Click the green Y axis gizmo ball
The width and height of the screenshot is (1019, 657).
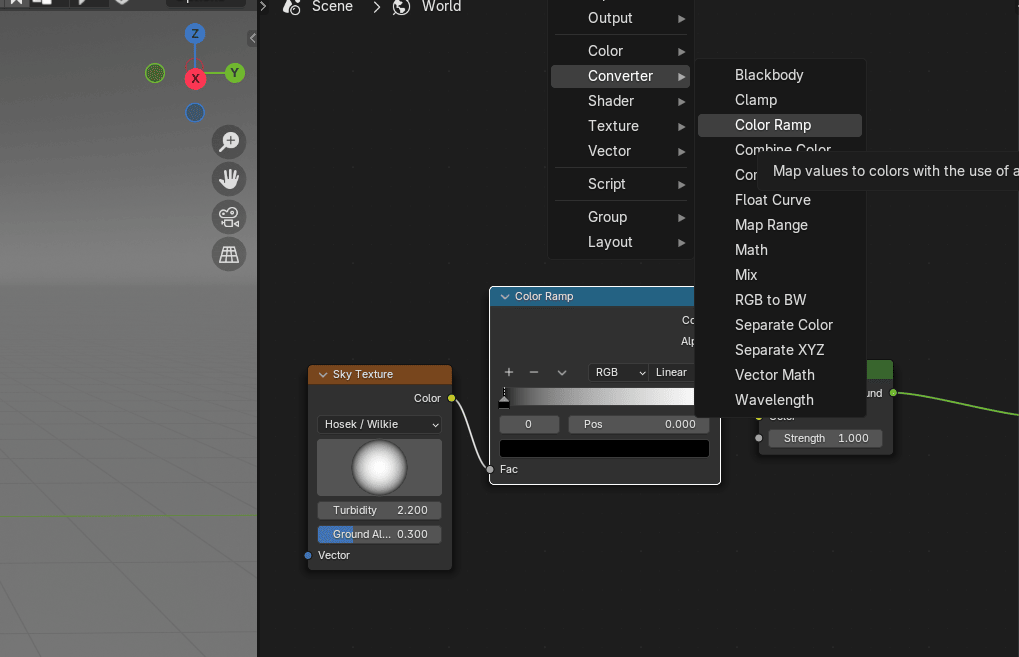235,73
